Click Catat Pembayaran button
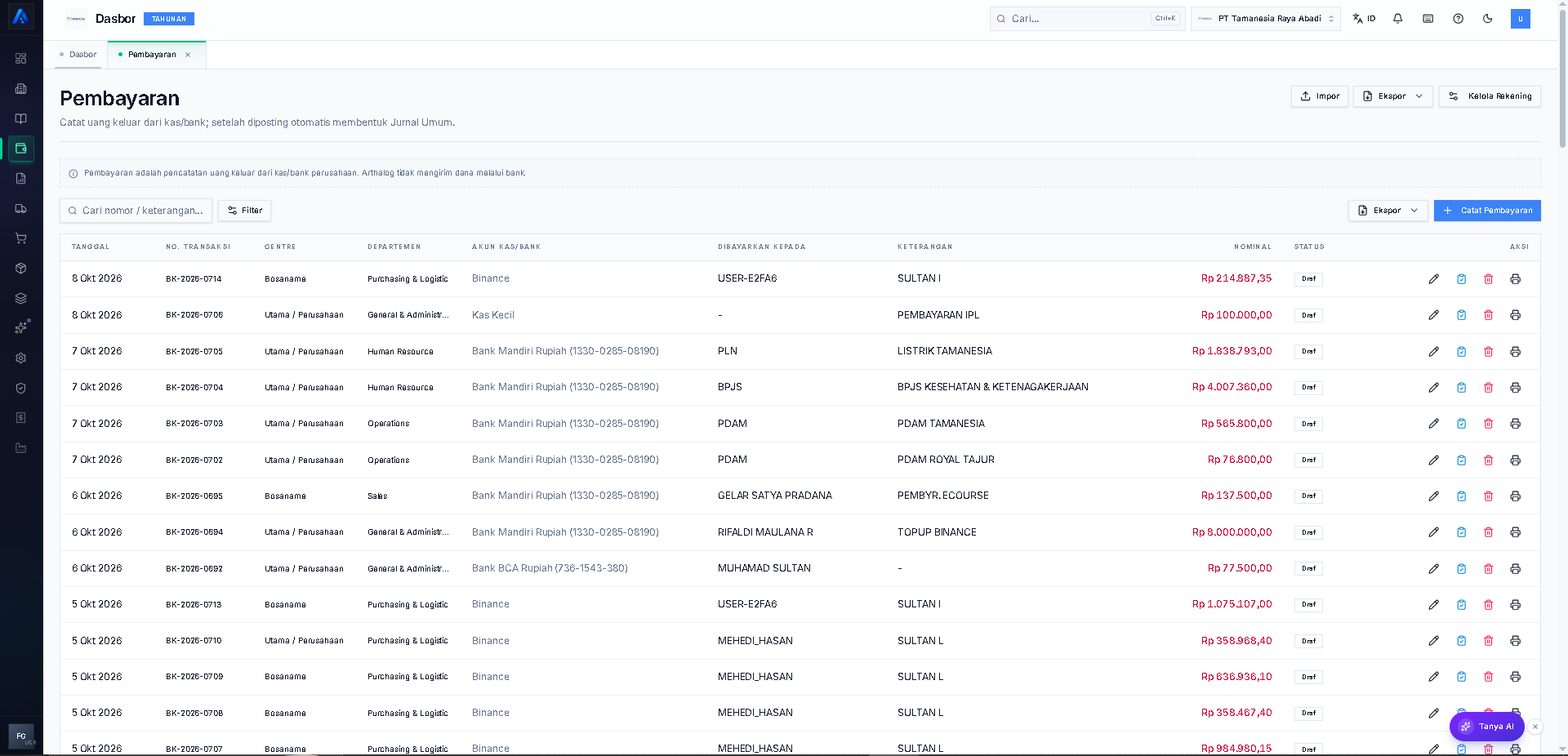 point(1487,211)
